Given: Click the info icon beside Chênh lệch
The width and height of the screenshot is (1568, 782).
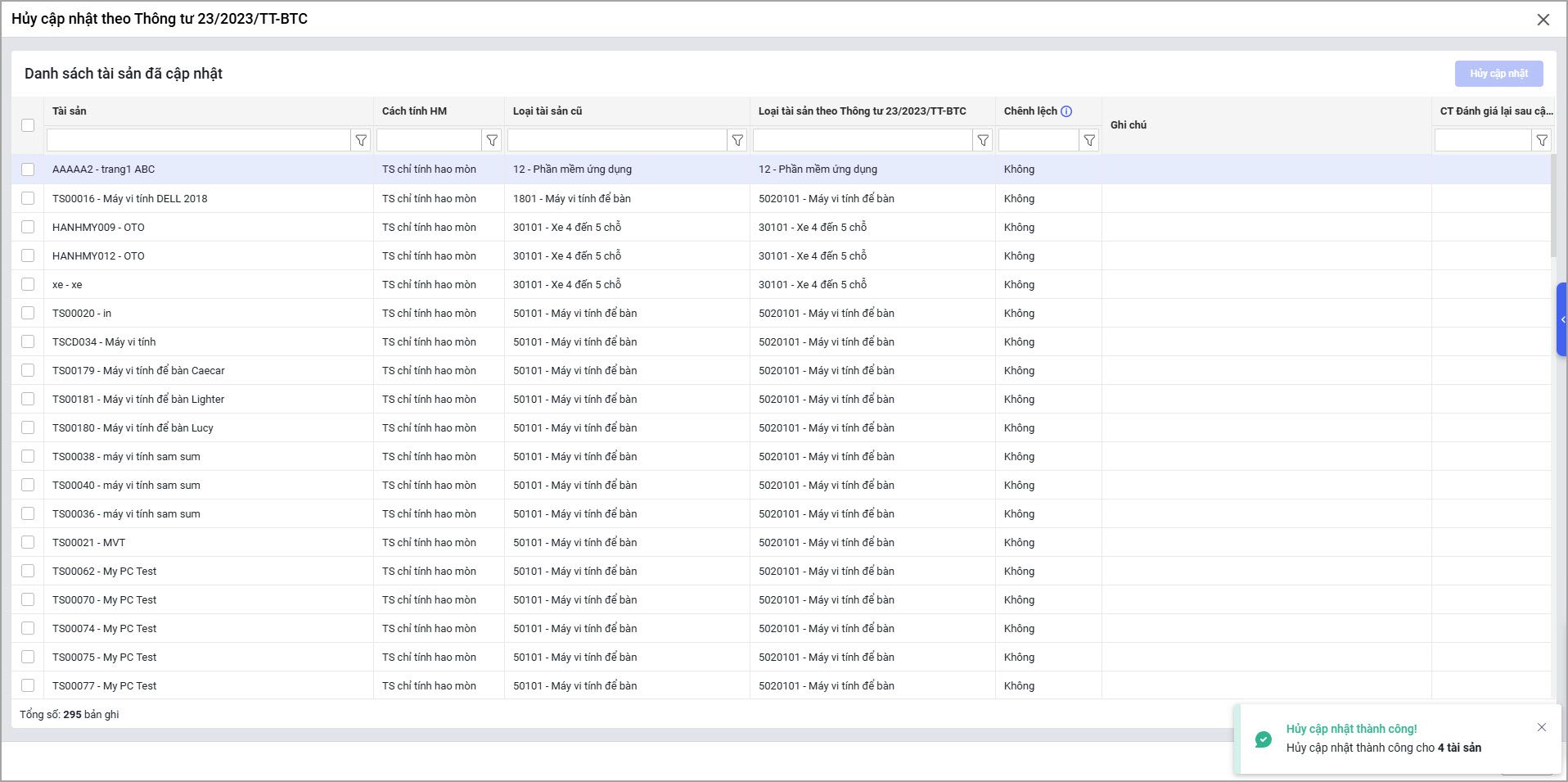Looking at the screenshot, I should [x=1066, y=111].
